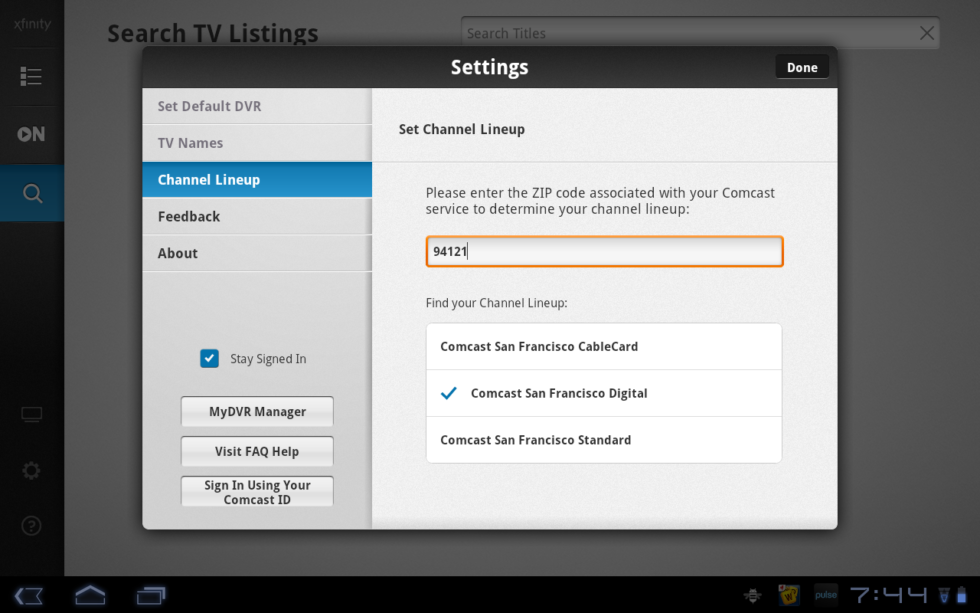980x613 pixels.
Task: Click the MyDVR Manager button
Action: 257,412
